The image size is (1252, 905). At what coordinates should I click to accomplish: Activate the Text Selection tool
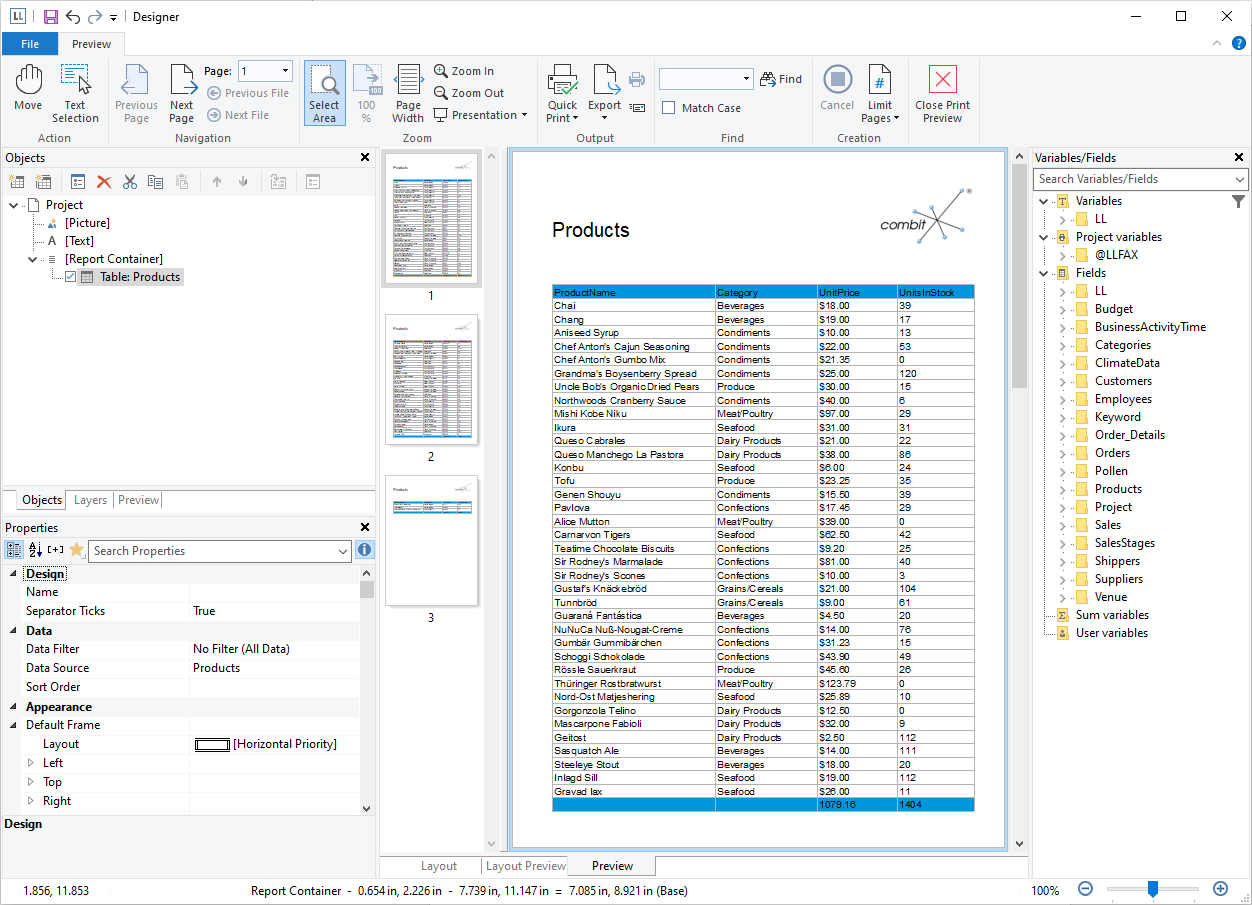click(75, 92)
